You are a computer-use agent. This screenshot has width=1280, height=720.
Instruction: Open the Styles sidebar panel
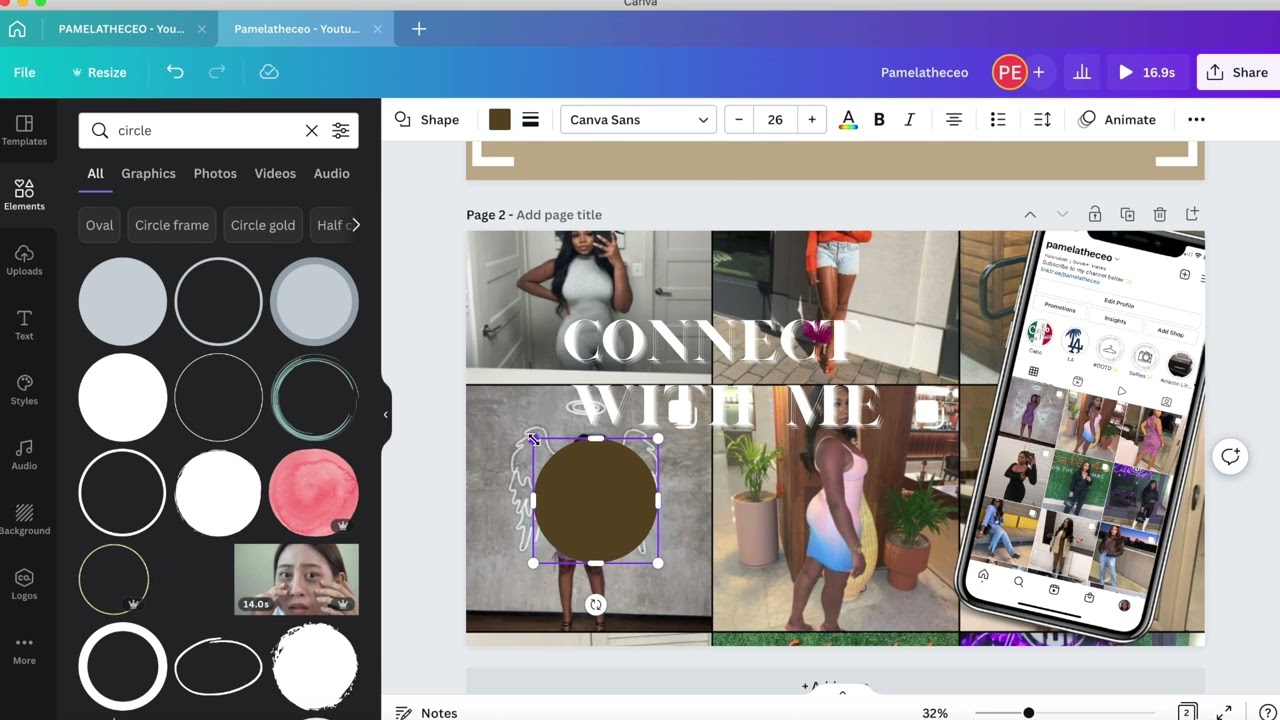24,390
